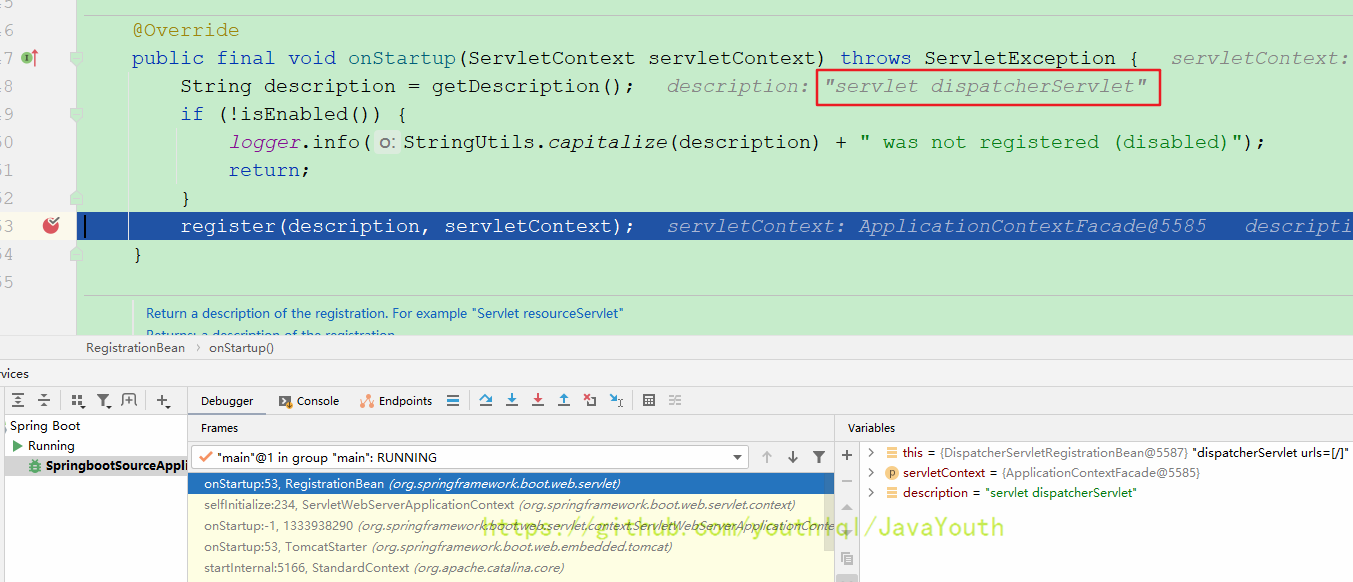Toggle the breakpoint on line 53
1353x582 pixels.
51,226
